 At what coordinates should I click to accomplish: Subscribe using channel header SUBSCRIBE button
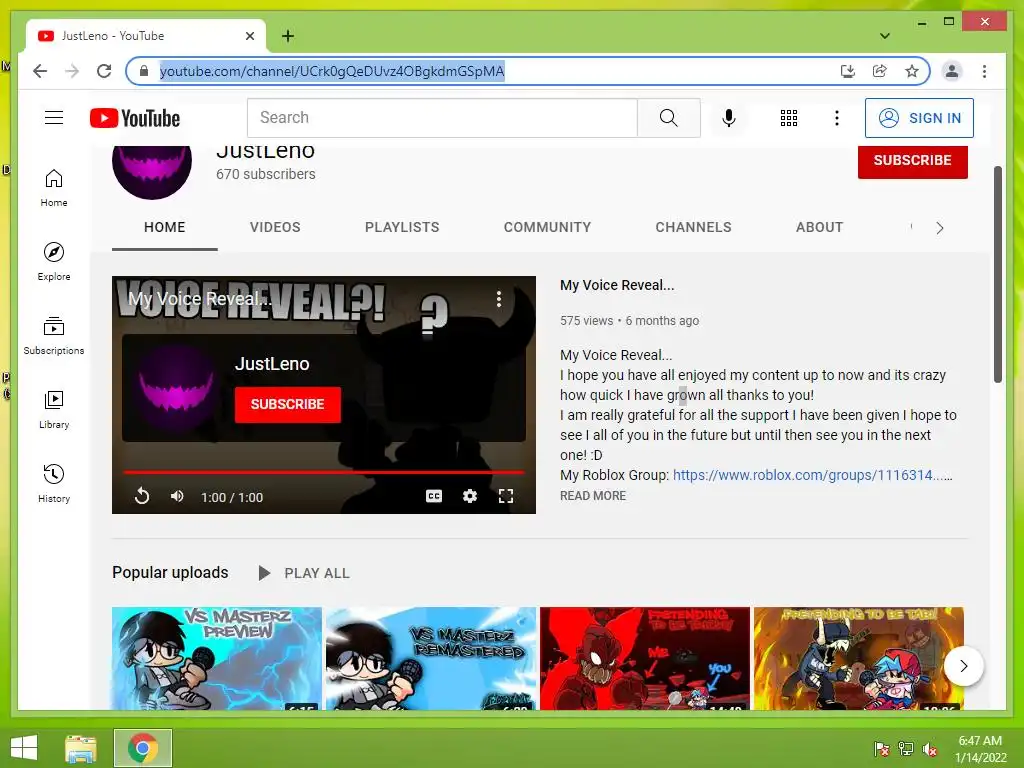pos(912,161)
